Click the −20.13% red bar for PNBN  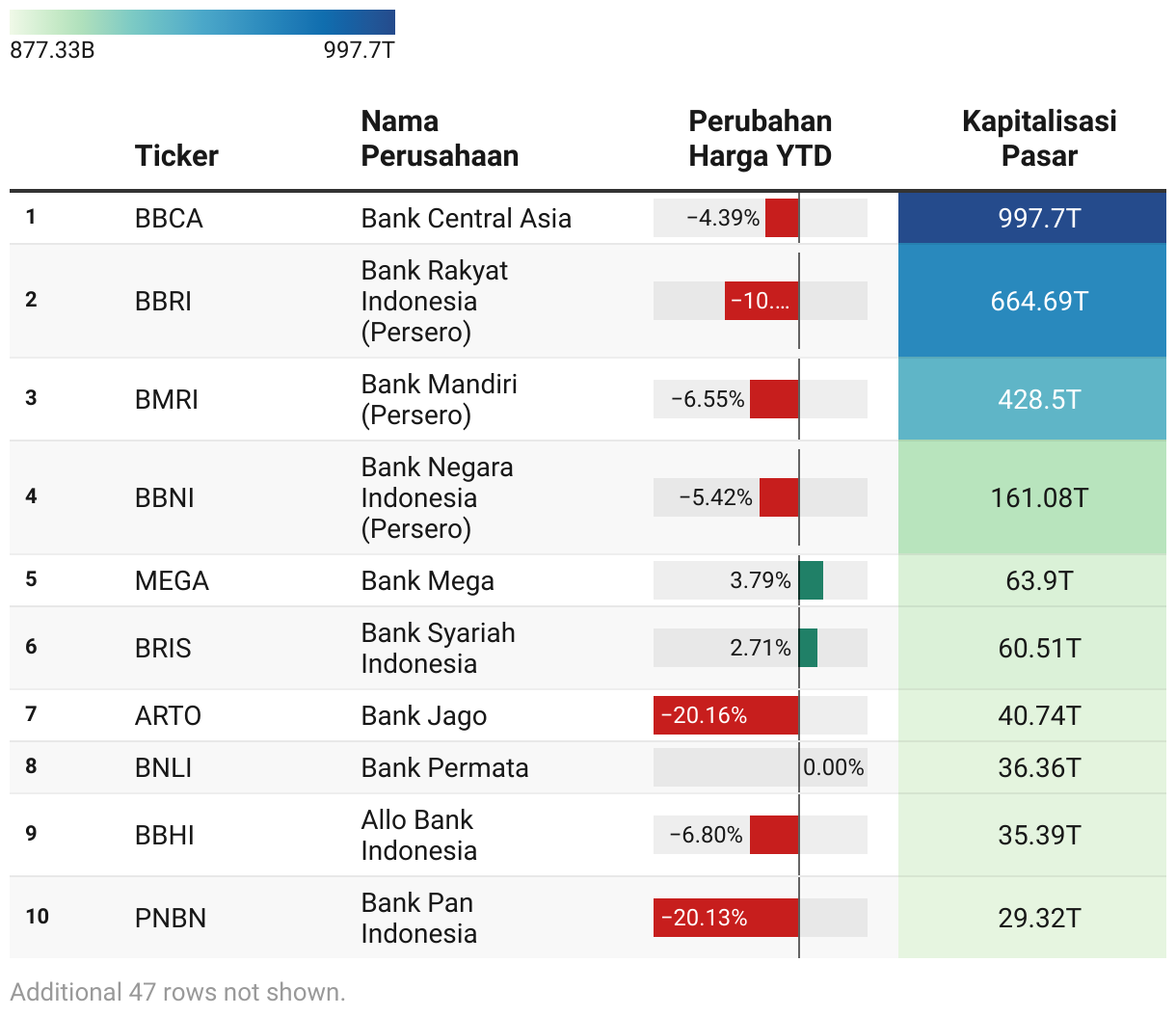pyautogui.click(x=726, y=918)
